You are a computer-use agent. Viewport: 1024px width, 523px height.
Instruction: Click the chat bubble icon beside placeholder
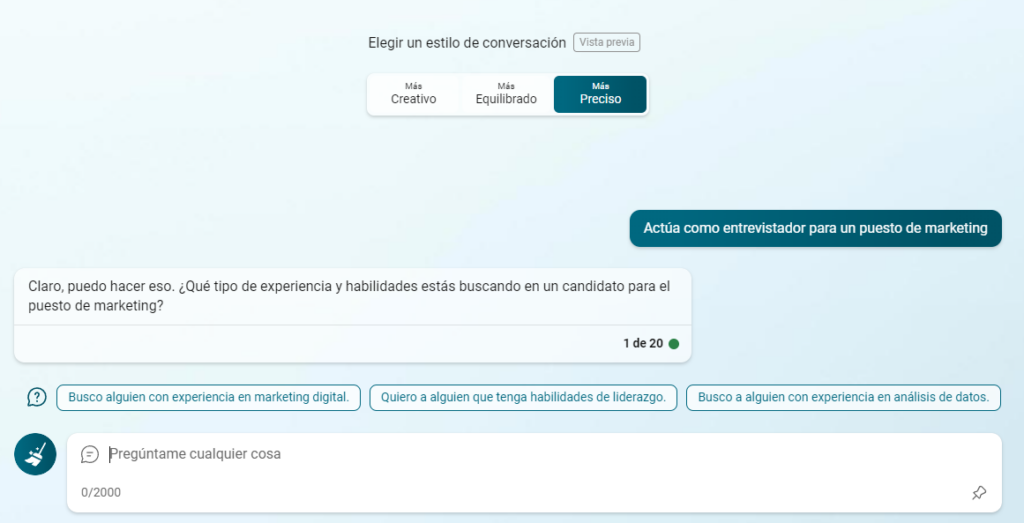pos(90,454)
